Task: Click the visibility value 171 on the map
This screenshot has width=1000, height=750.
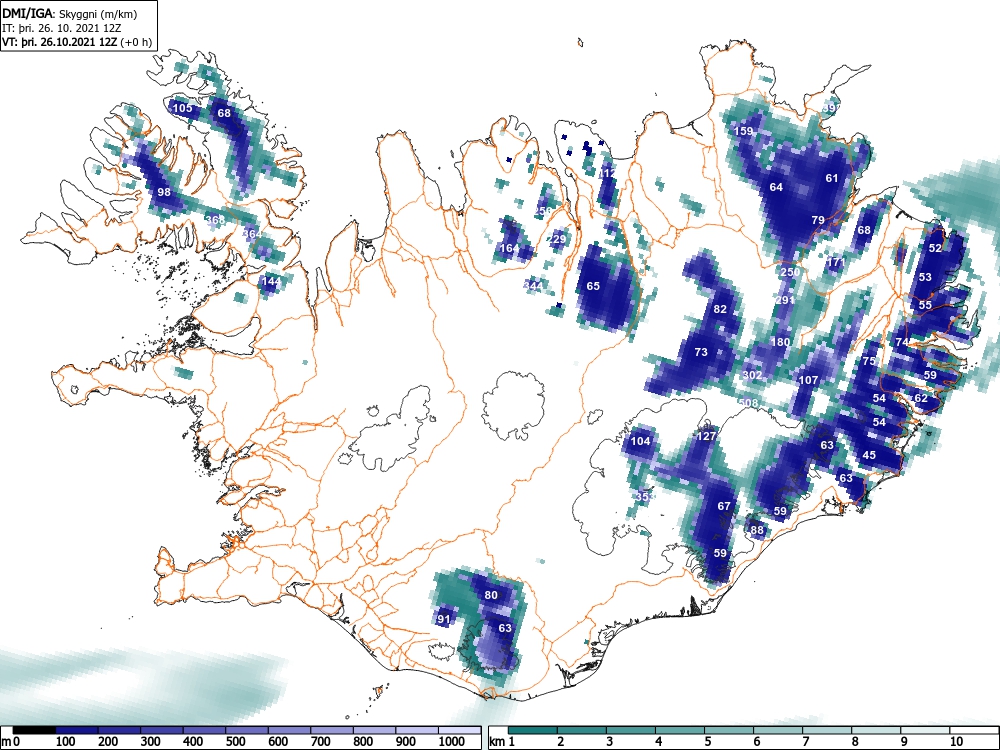Action: pyautogui.click(x=835, y=262)
